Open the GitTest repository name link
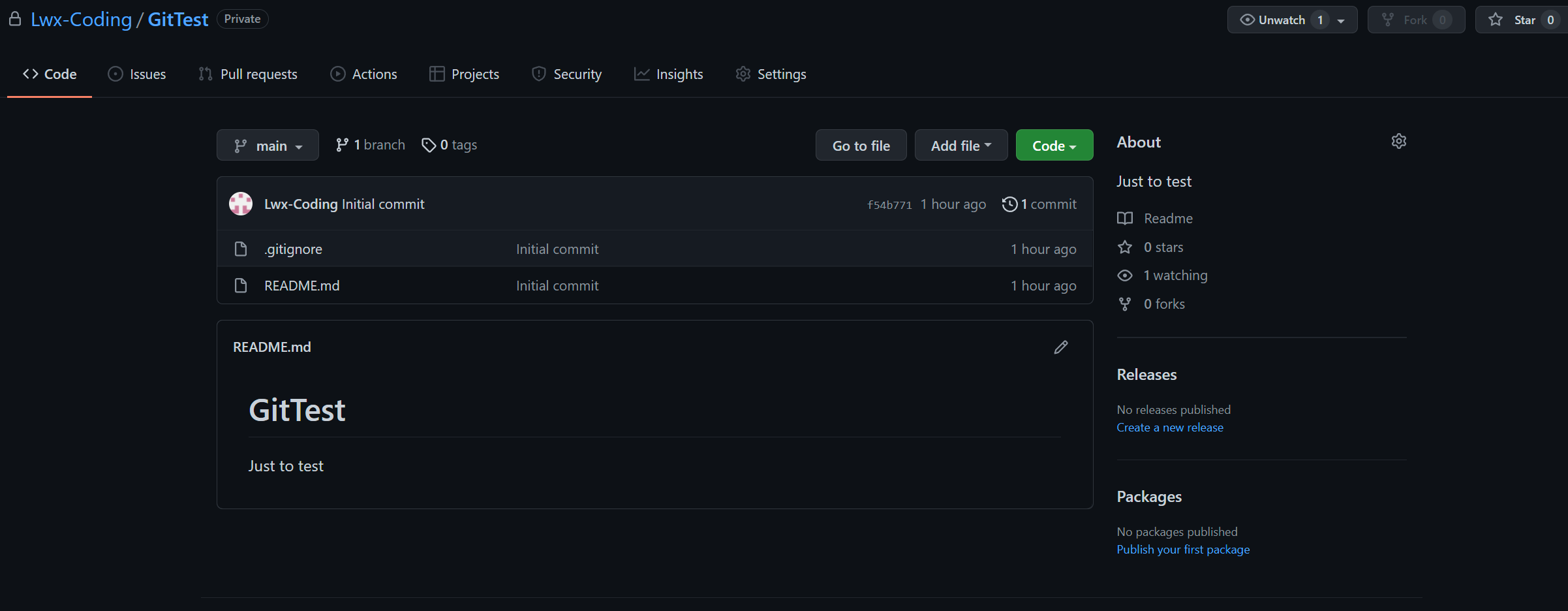 (x=178, y=19)
